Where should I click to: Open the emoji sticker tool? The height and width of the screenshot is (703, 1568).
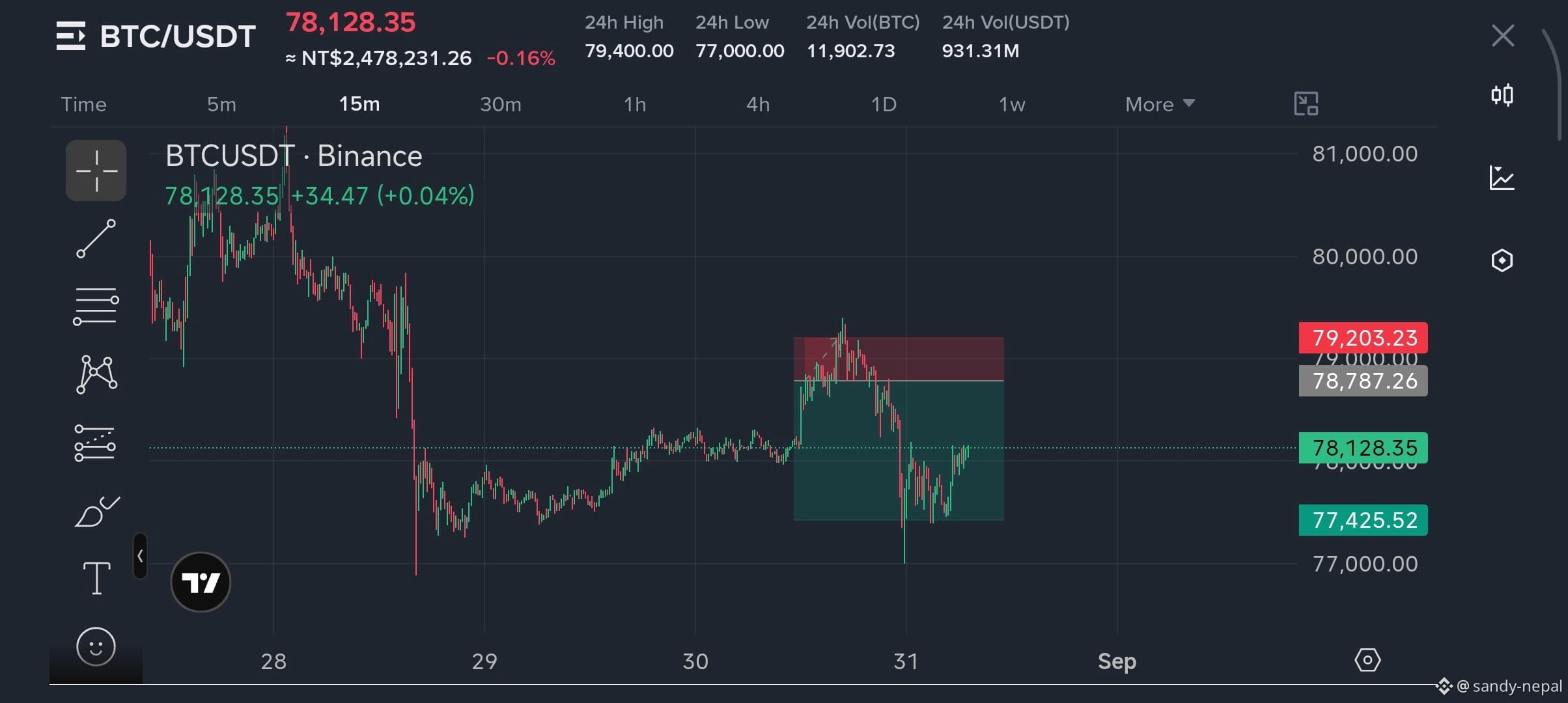96,646
